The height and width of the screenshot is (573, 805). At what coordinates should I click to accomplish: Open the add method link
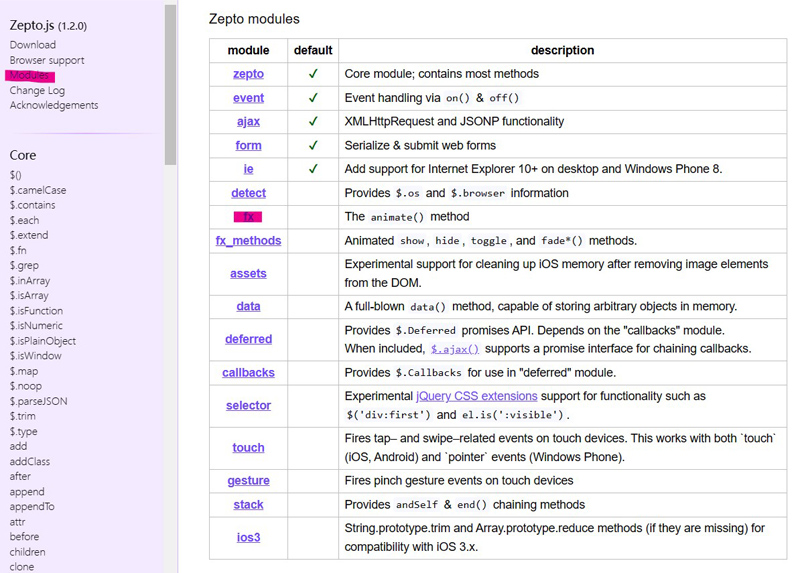18,447
